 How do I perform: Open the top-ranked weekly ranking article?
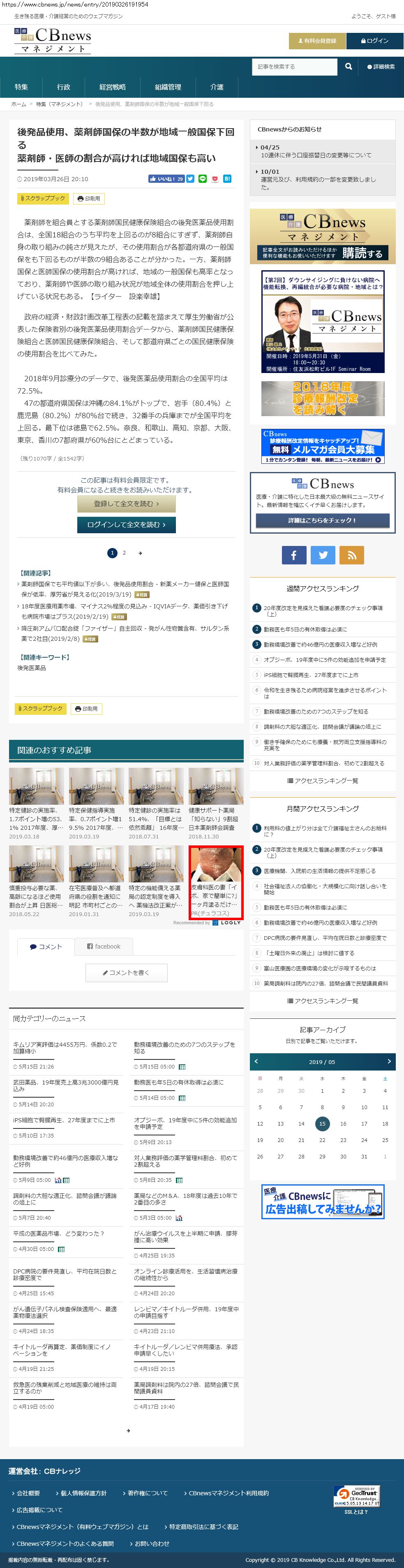[x=322, y=610]
